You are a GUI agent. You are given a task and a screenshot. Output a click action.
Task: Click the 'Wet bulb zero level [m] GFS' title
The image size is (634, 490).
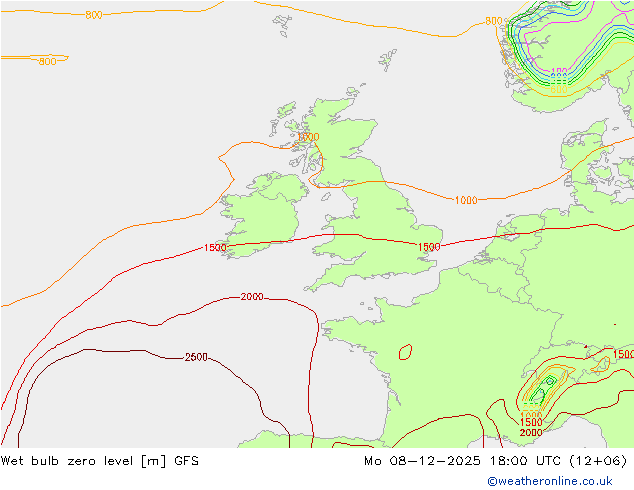click(100, 461)
